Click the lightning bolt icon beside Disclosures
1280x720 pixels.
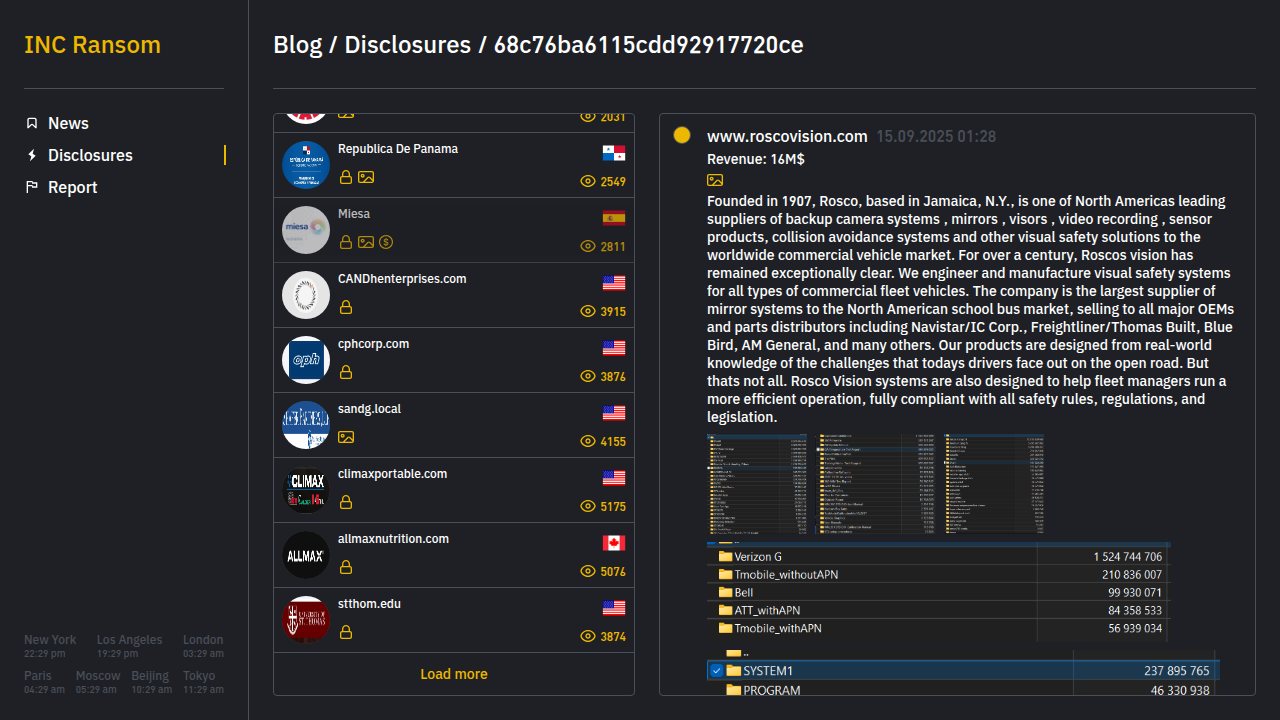[32, 155]
